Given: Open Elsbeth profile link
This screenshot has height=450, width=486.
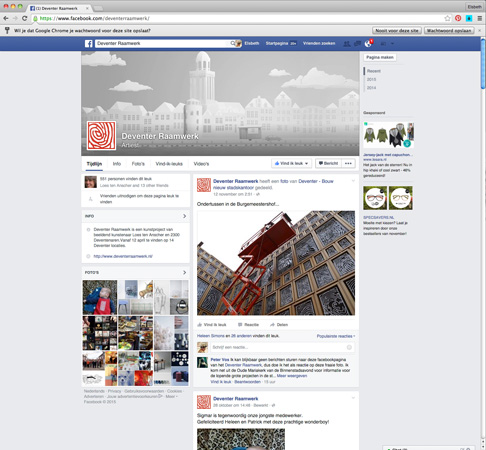Looking at the screenshot, I should tap(251, 43).
